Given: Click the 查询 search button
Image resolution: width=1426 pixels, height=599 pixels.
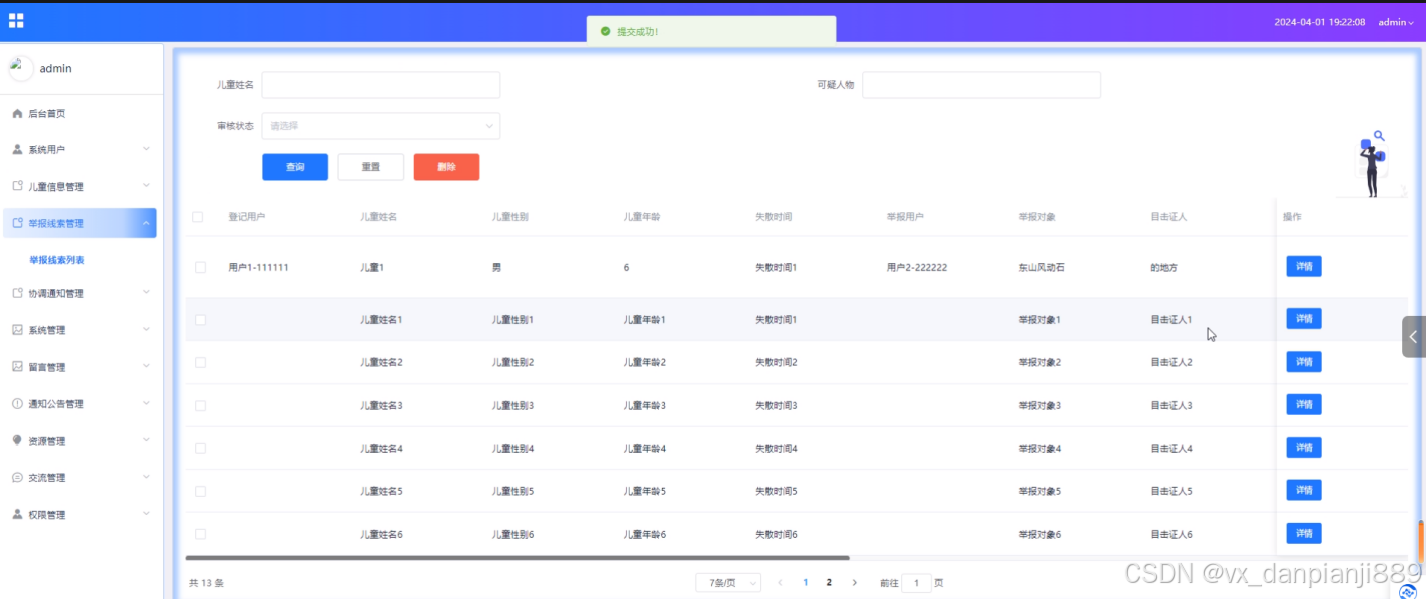Looking at the screenshot, I should (295, 167).
